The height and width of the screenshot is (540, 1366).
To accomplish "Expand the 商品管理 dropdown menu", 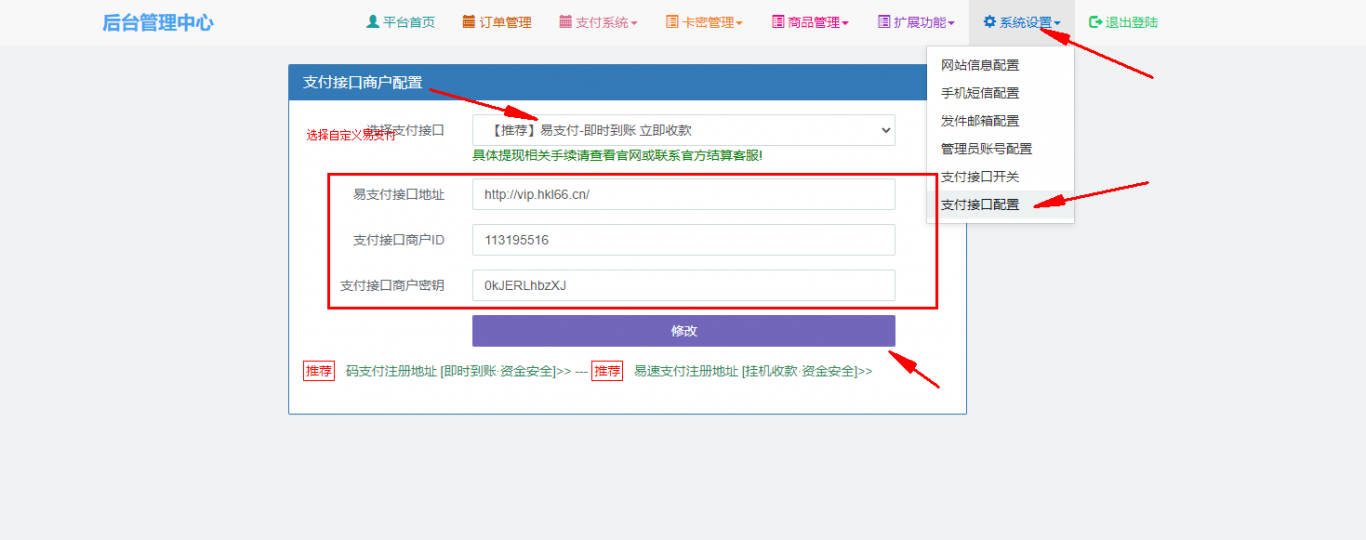I will tap(845, 23).
